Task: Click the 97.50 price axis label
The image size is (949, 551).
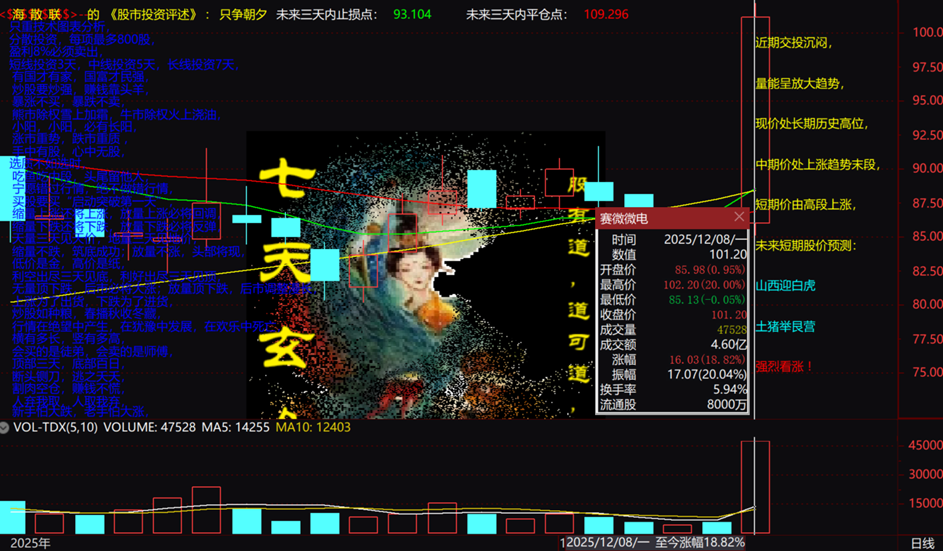Action: 927,67
